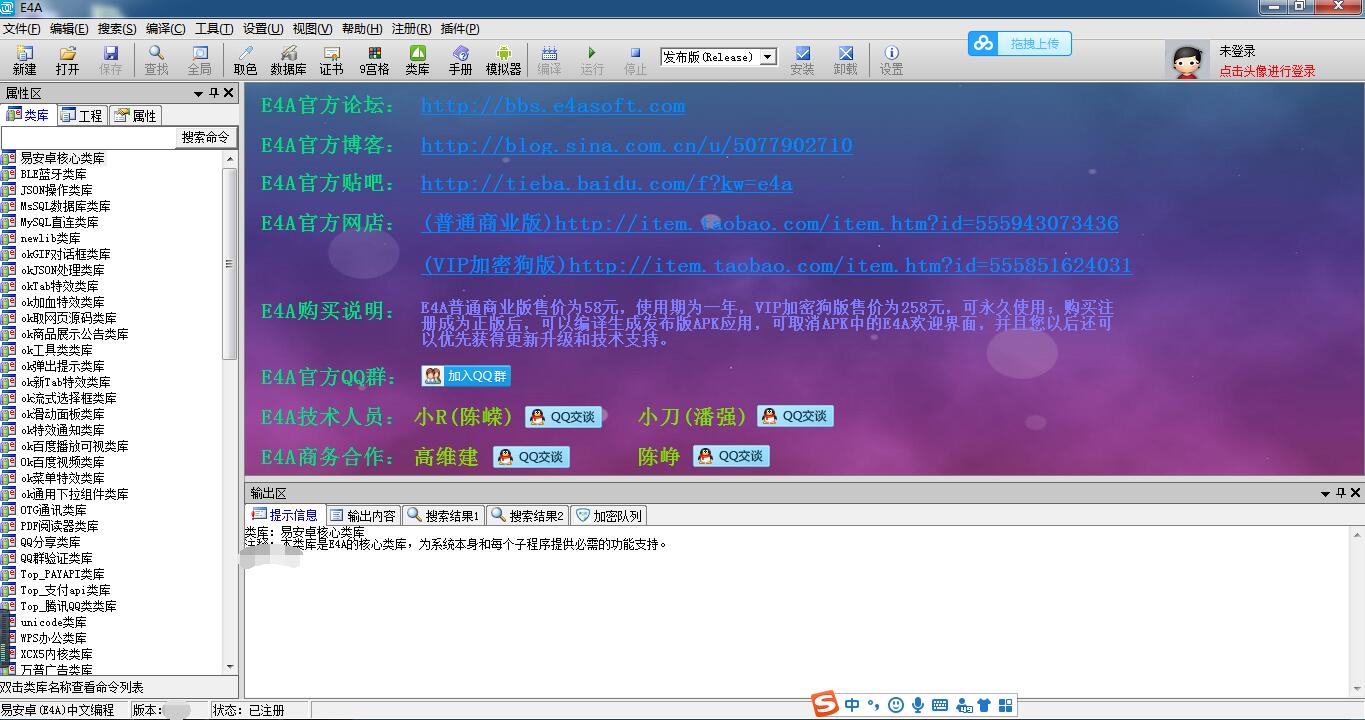Click the 搜索命令 button
The width and height of the screenshot is (1365, 720).
(205, 138)
